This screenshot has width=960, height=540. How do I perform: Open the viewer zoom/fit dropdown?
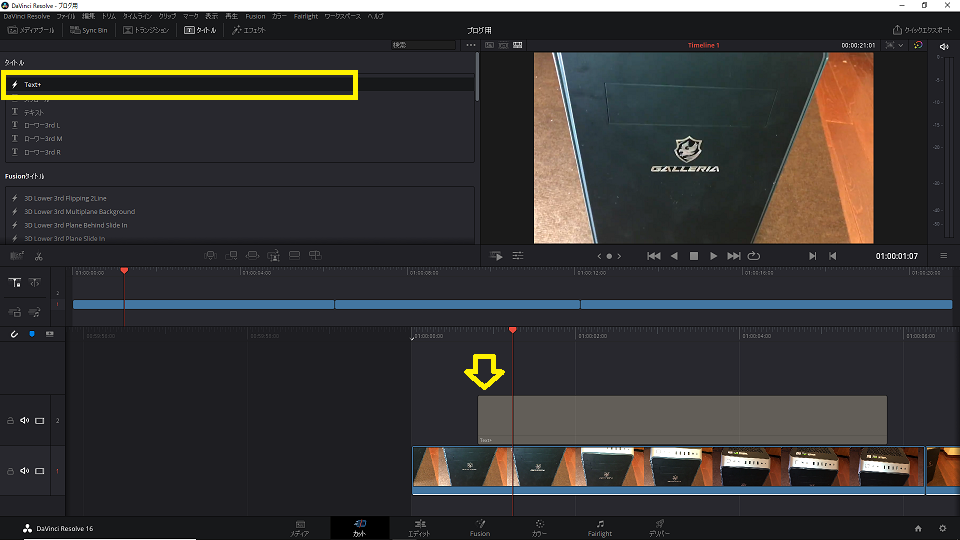click(894, 45)
